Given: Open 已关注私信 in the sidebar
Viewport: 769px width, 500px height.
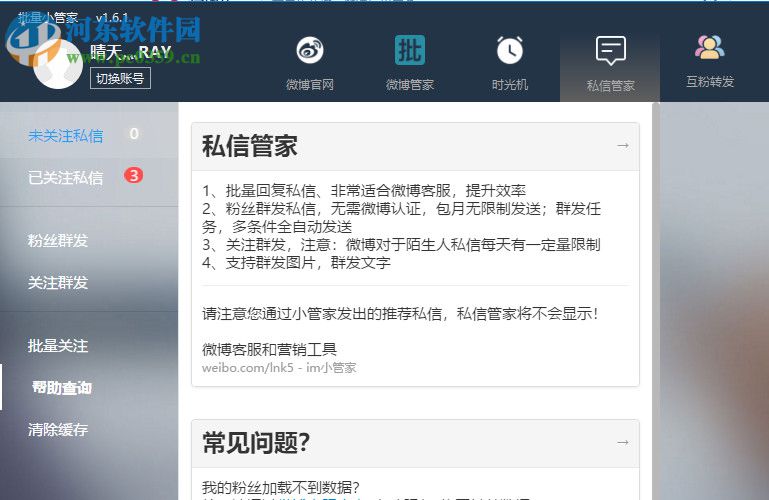Looking at the screenshot, I should tap(66, 177).
